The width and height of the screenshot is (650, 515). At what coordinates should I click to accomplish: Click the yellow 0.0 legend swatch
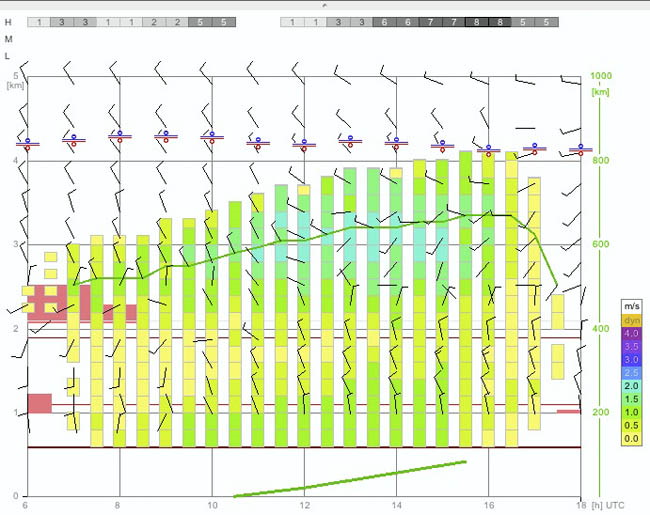click(x=631, y=439)
